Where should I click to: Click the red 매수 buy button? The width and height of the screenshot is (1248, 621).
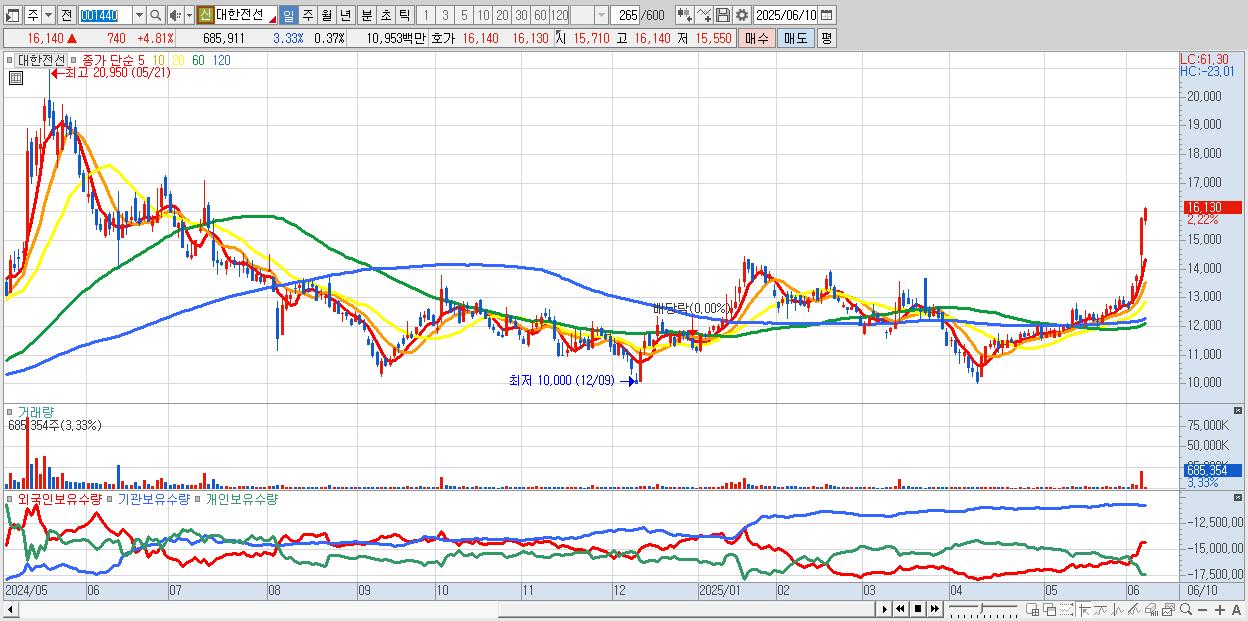coord(757,38)
